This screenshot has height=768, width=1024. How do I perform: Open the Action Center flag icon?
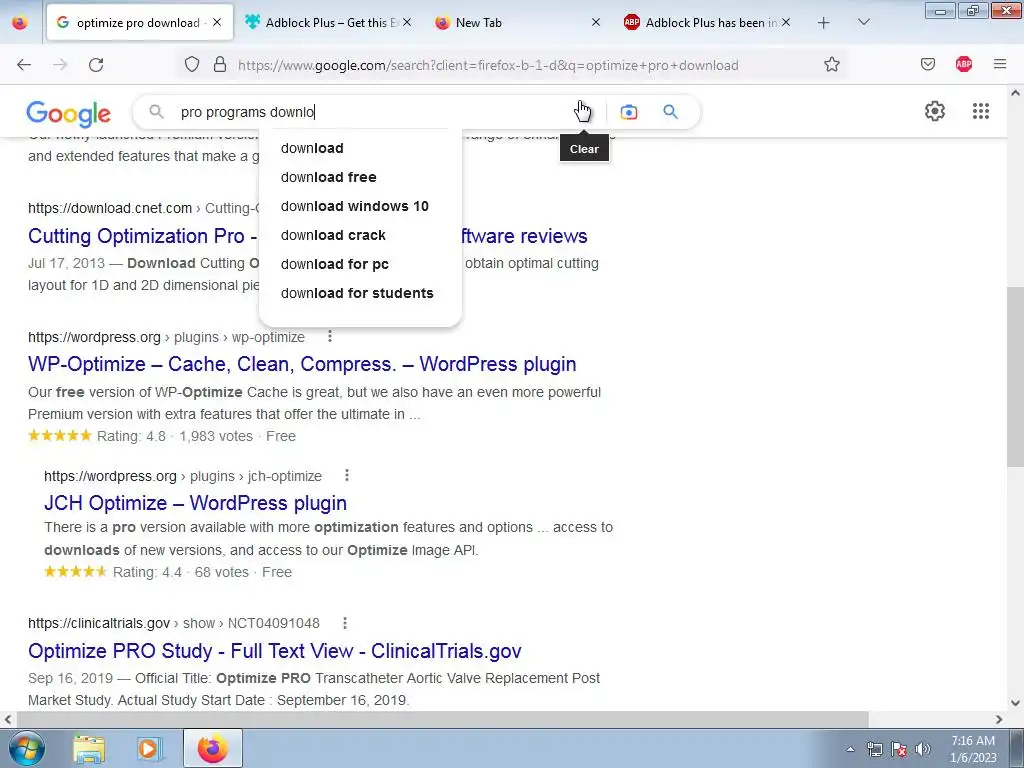[899, 749]
